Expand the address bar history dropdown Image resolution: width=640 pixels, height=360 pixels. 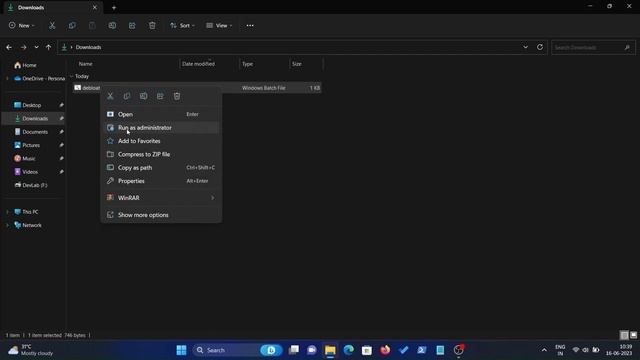525,47
